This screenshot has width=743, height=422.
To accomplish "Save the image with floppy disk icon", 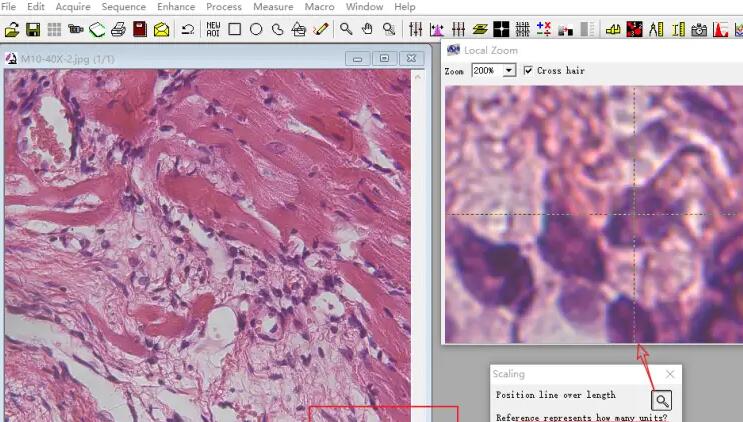I will [x=33, y=30].
